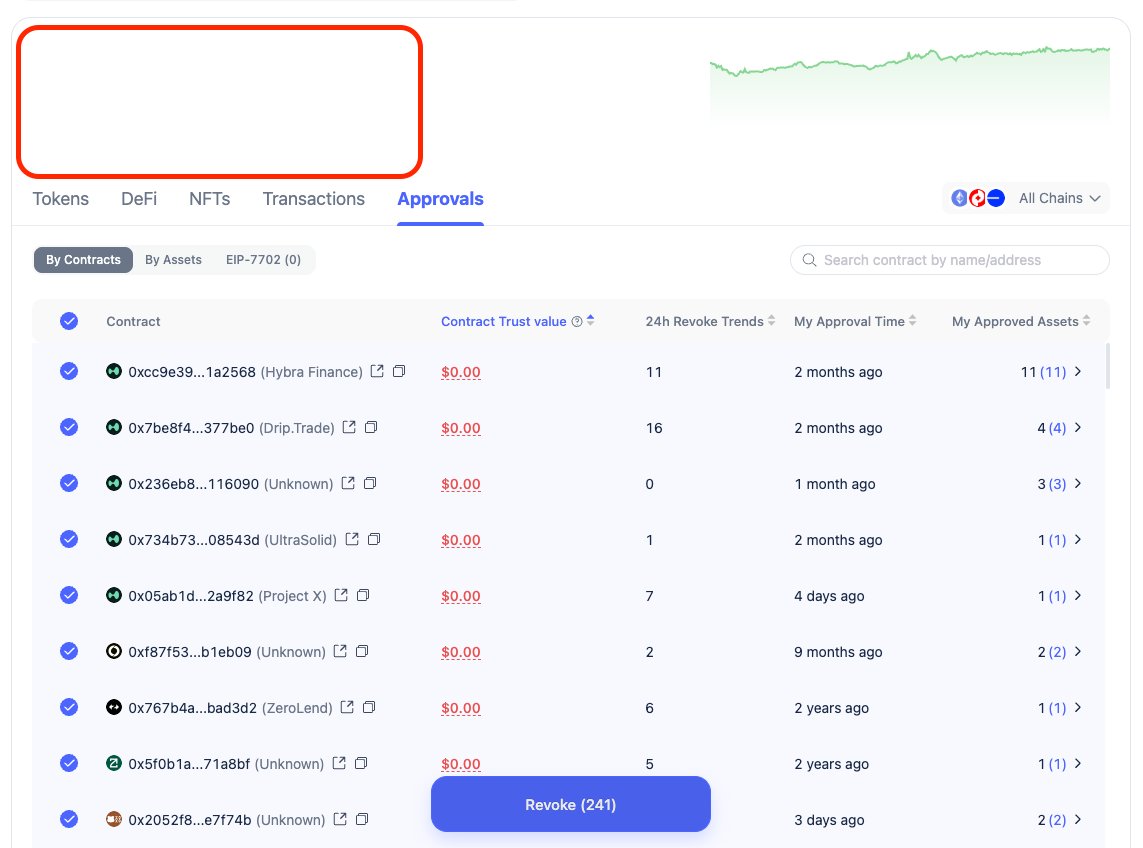Toggle the select-all contracts checkbox
Viewport: 1143px width, 848px height.
(x=69, y=321)
